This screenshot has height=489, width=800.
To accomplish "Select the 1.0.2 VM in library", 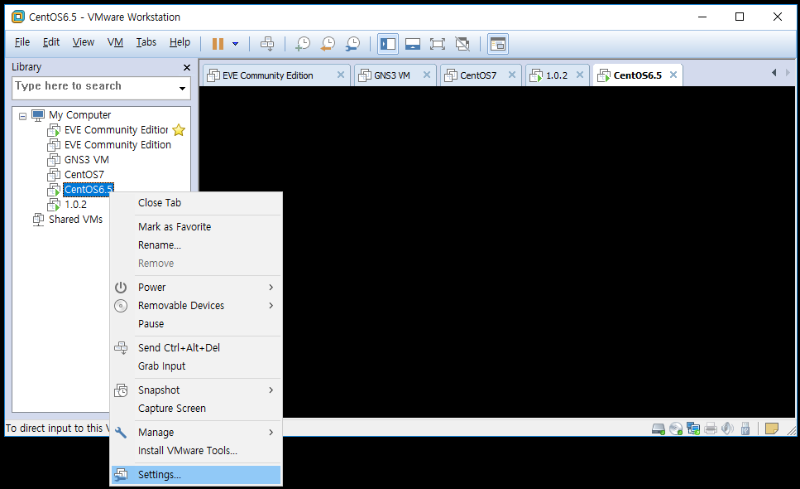I will 76,205.
